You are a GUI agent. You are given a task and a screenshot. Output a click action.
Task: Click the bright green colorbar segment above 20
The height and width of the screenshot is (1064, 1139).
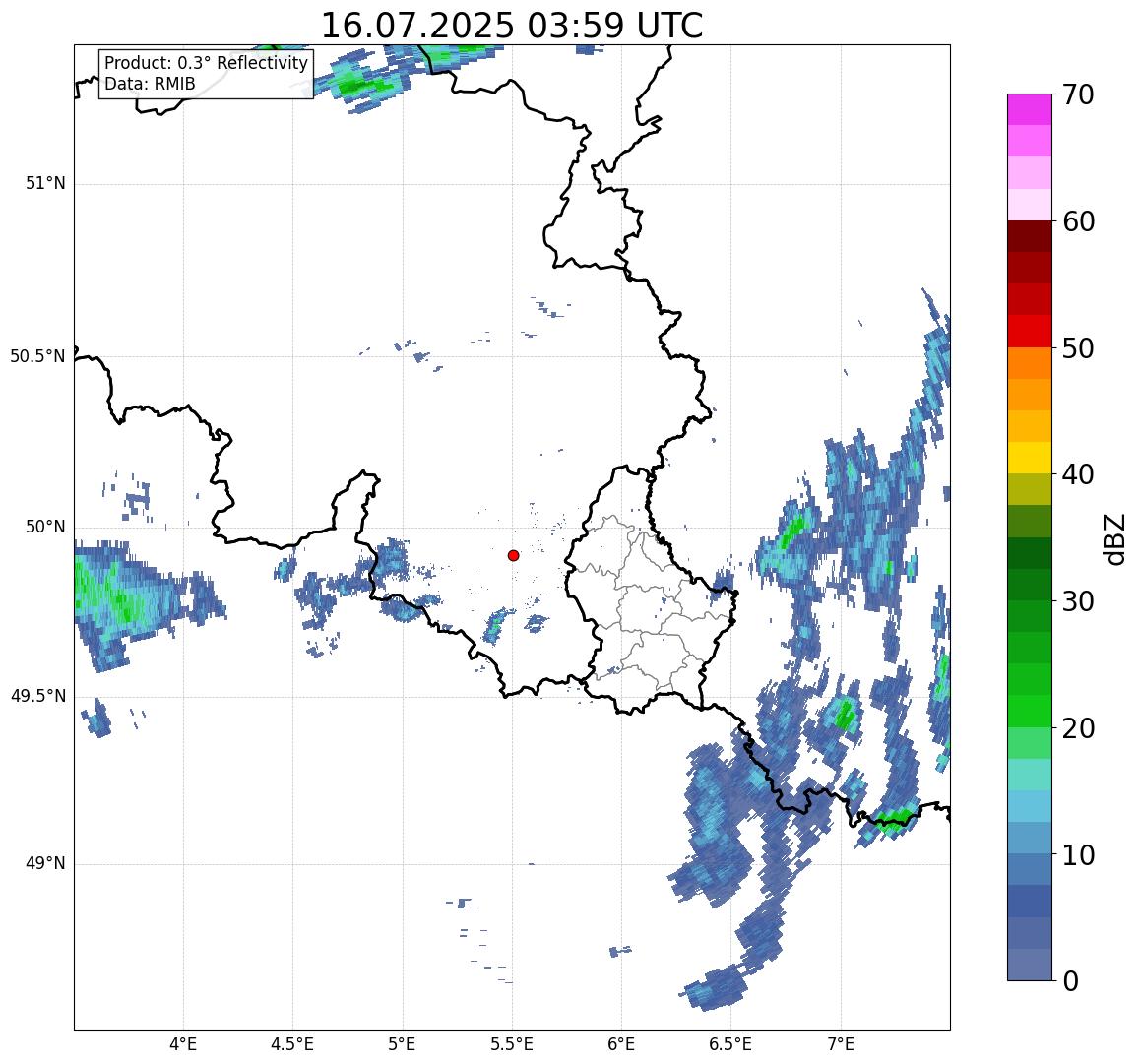pyautogui.click(x=1030, y=712)
